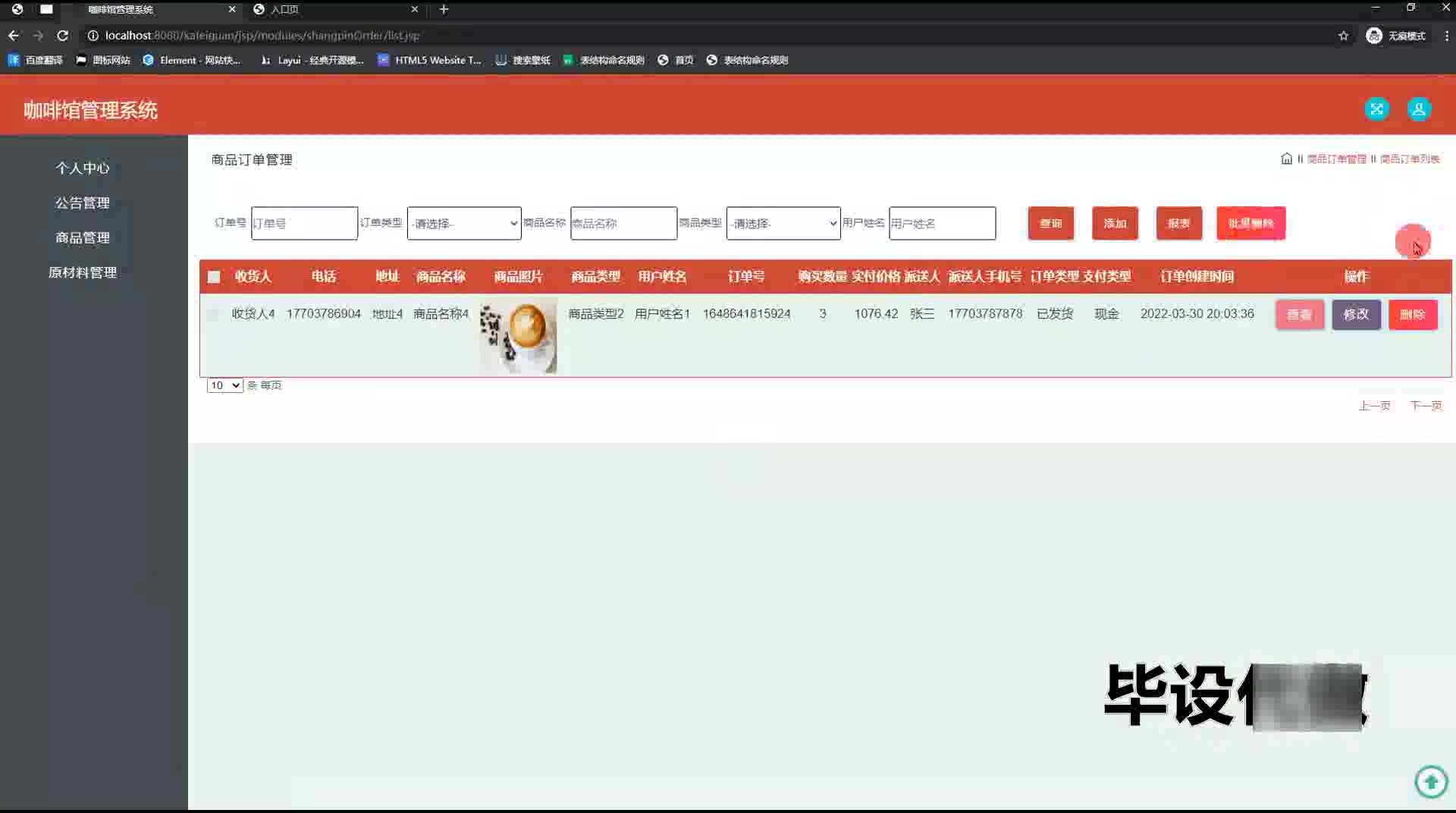
Task: Expand the 订单类型 dropdown
Action: 464,223
